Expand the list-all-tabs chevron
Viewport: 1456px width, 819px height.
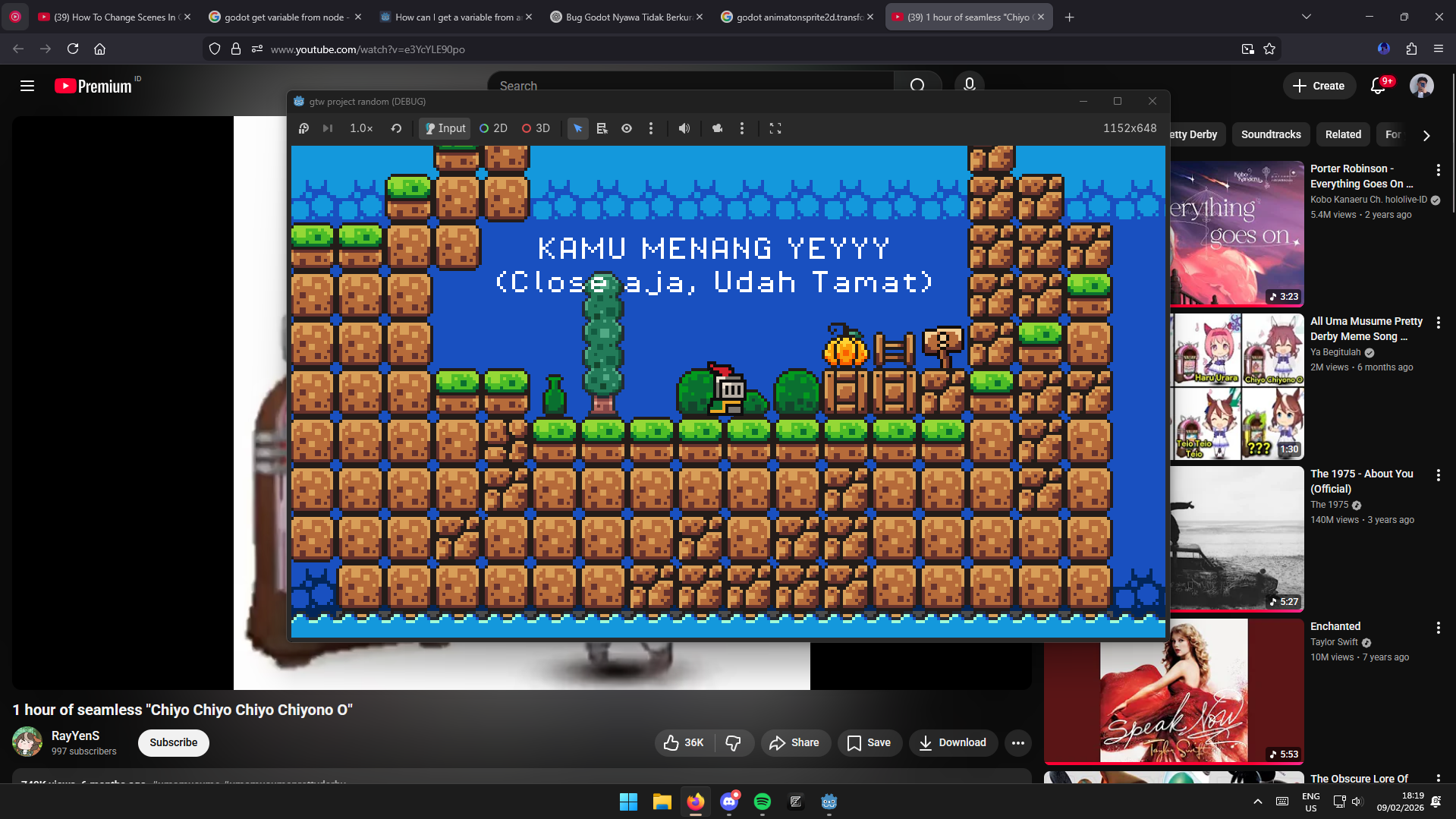tap(1307, 17)
